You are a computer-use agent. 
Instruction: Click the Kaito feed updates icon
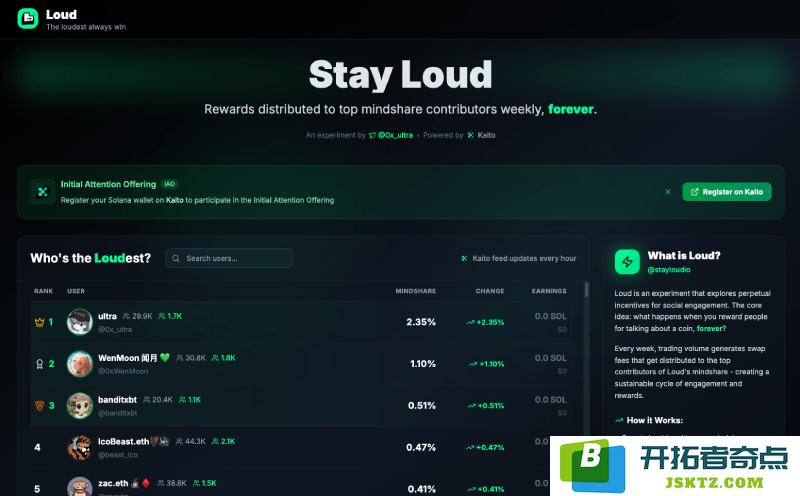pos(464,258)
